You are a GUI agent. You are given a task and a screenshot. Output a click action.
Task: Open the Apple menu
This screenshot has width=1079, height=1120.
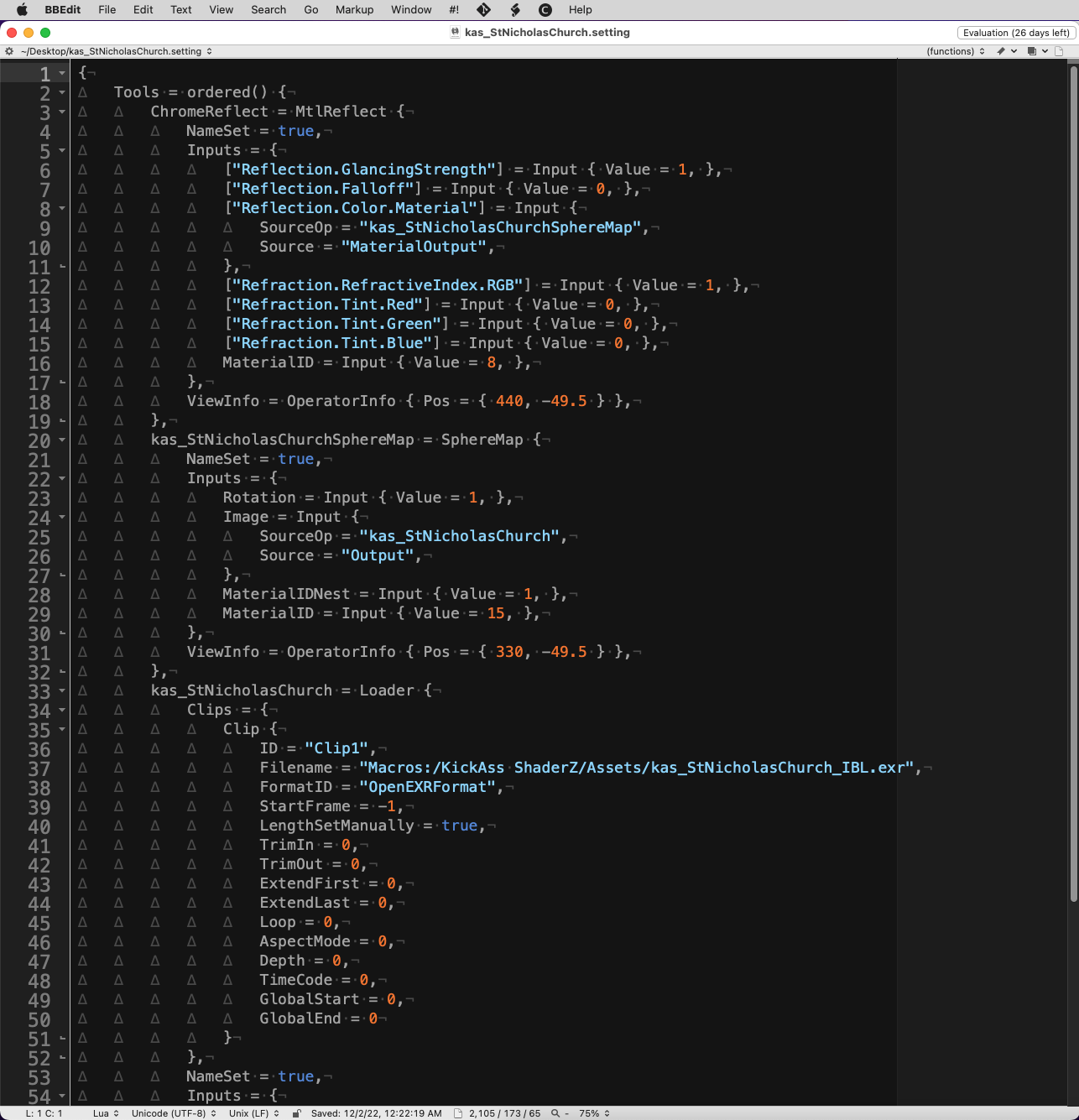coord(23,10)
